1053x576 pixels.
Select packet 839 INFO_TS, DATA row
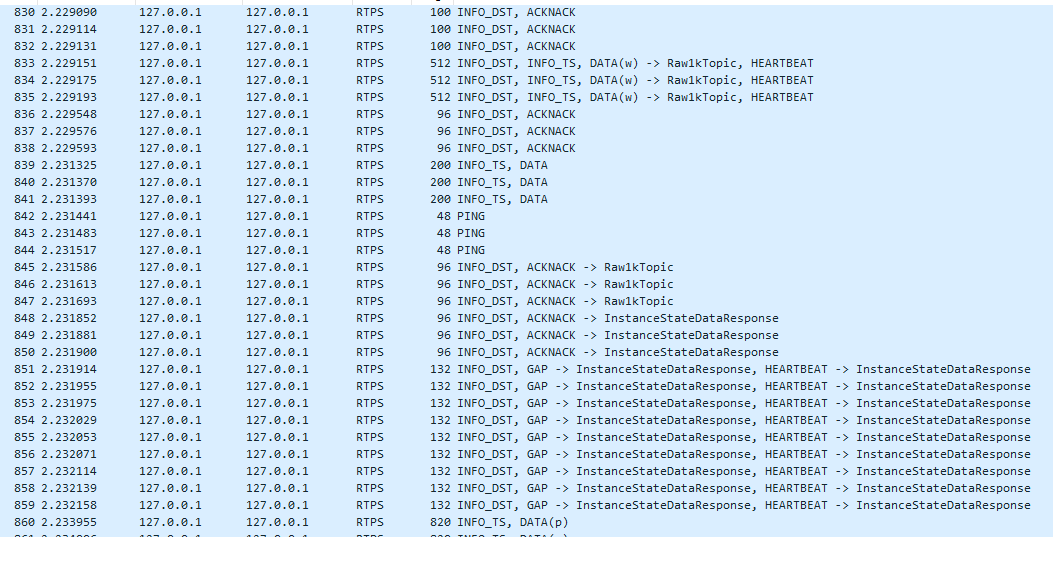(526, 165)
